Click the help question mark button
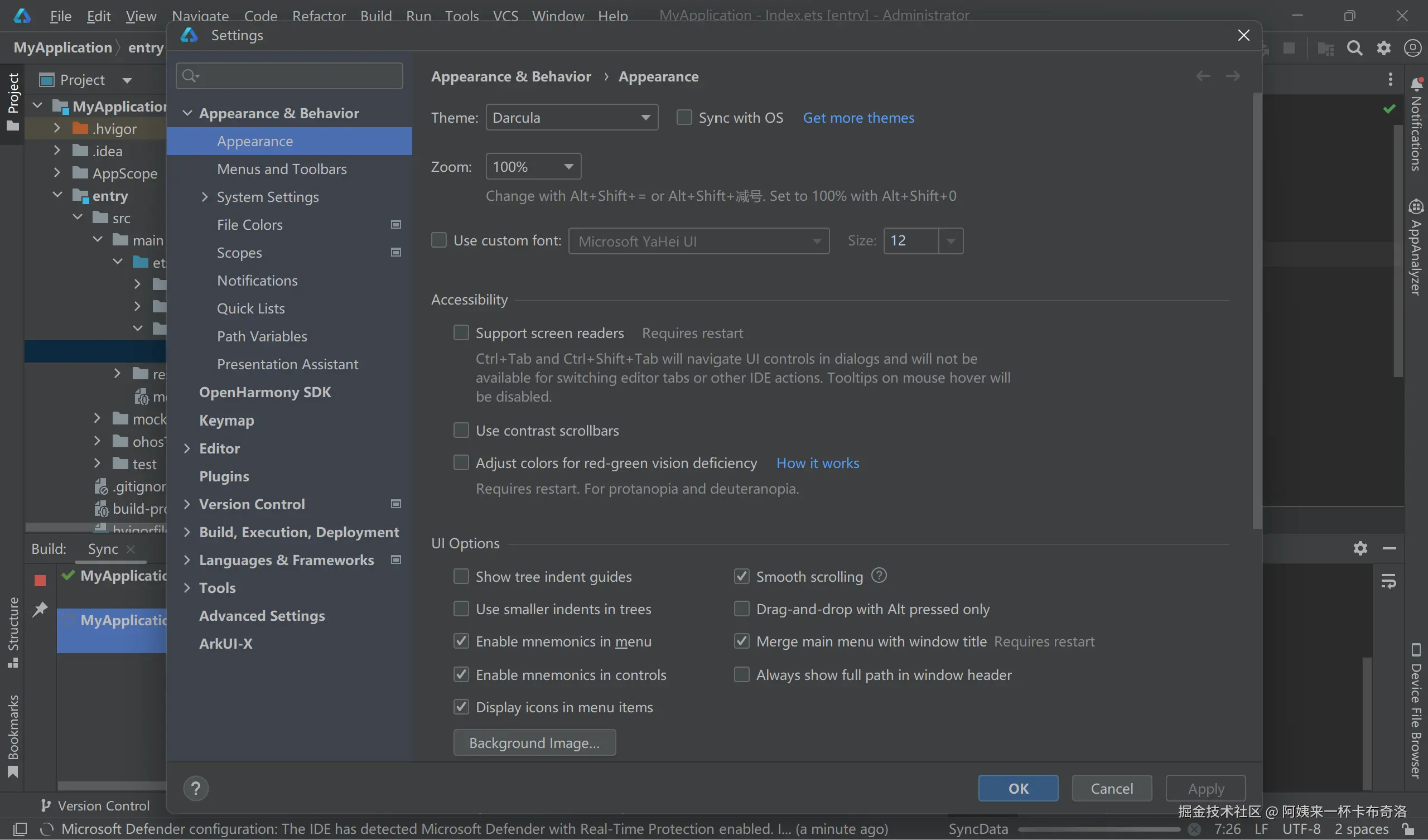 [x=196, y=788]
